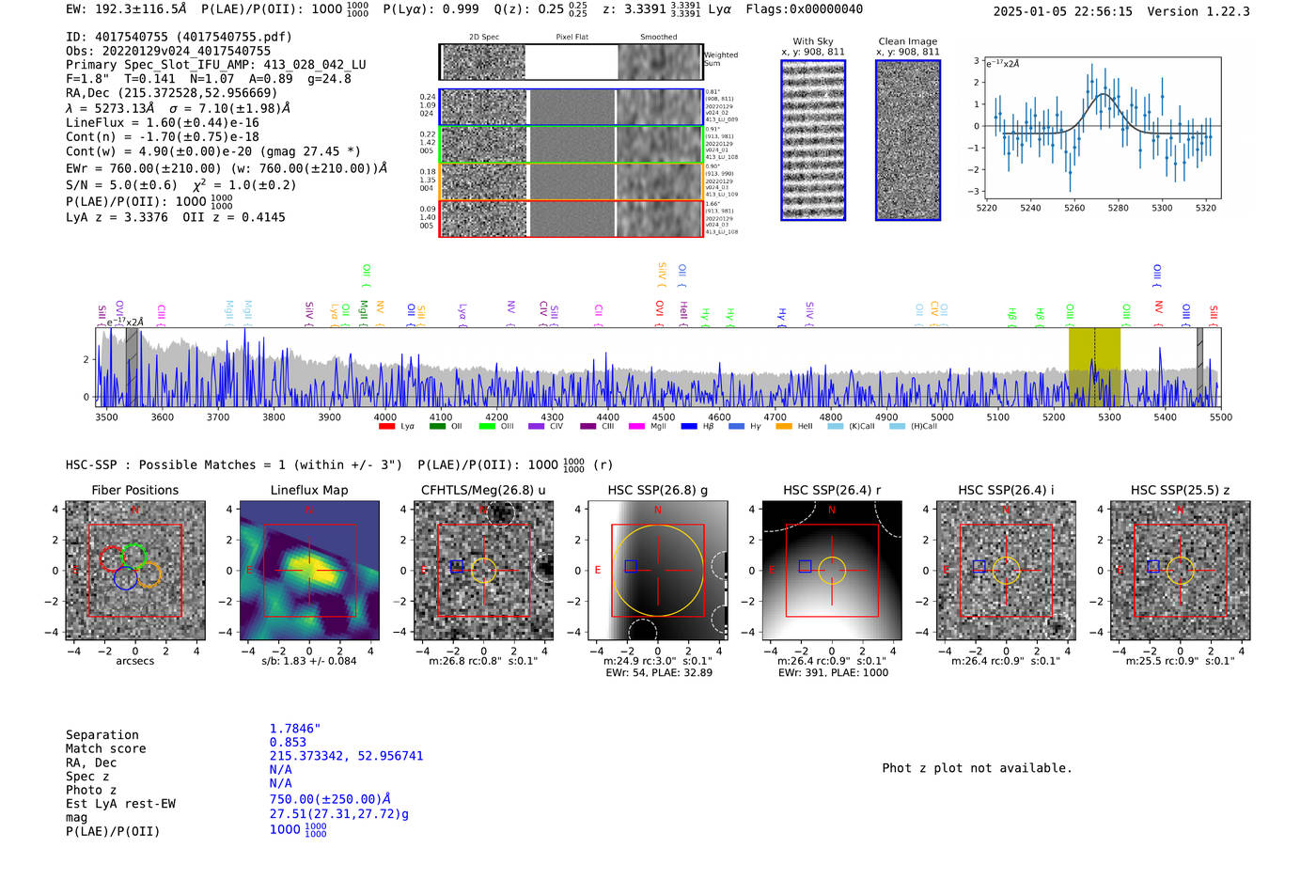Click the Weighted Sum 2D spectrum panel
The width and height of the screenshot is (1316, 896).
(x=571, y=62)
